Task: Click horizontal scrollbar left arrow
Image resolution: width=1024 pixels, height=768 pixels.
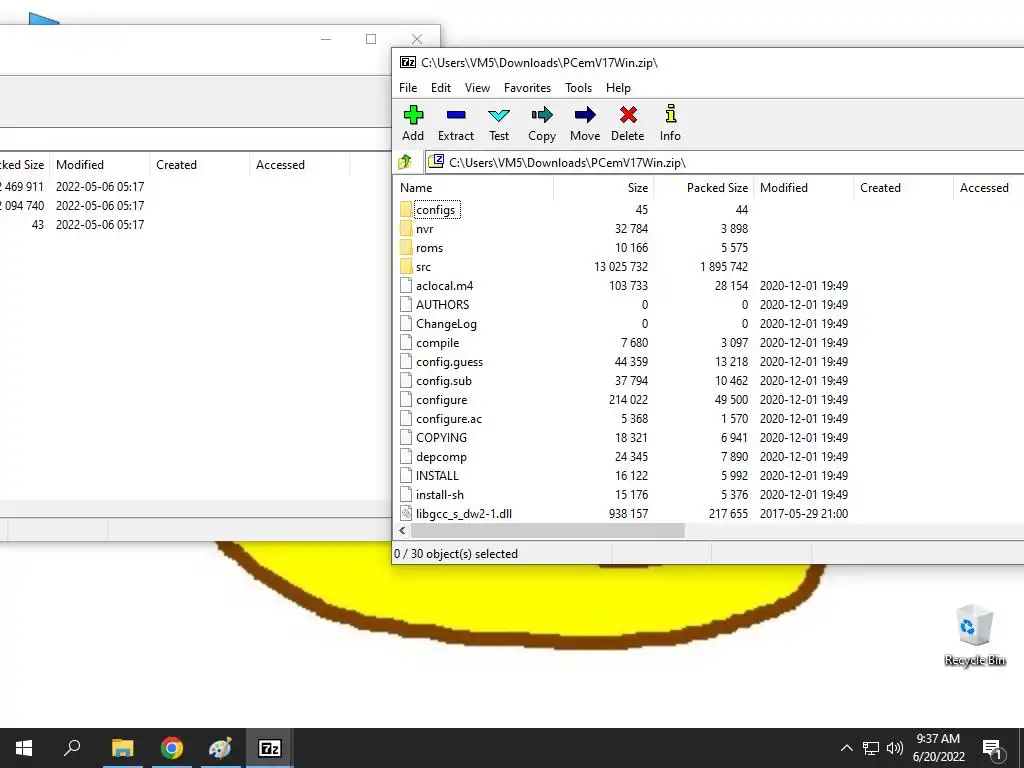Action: 402,530
